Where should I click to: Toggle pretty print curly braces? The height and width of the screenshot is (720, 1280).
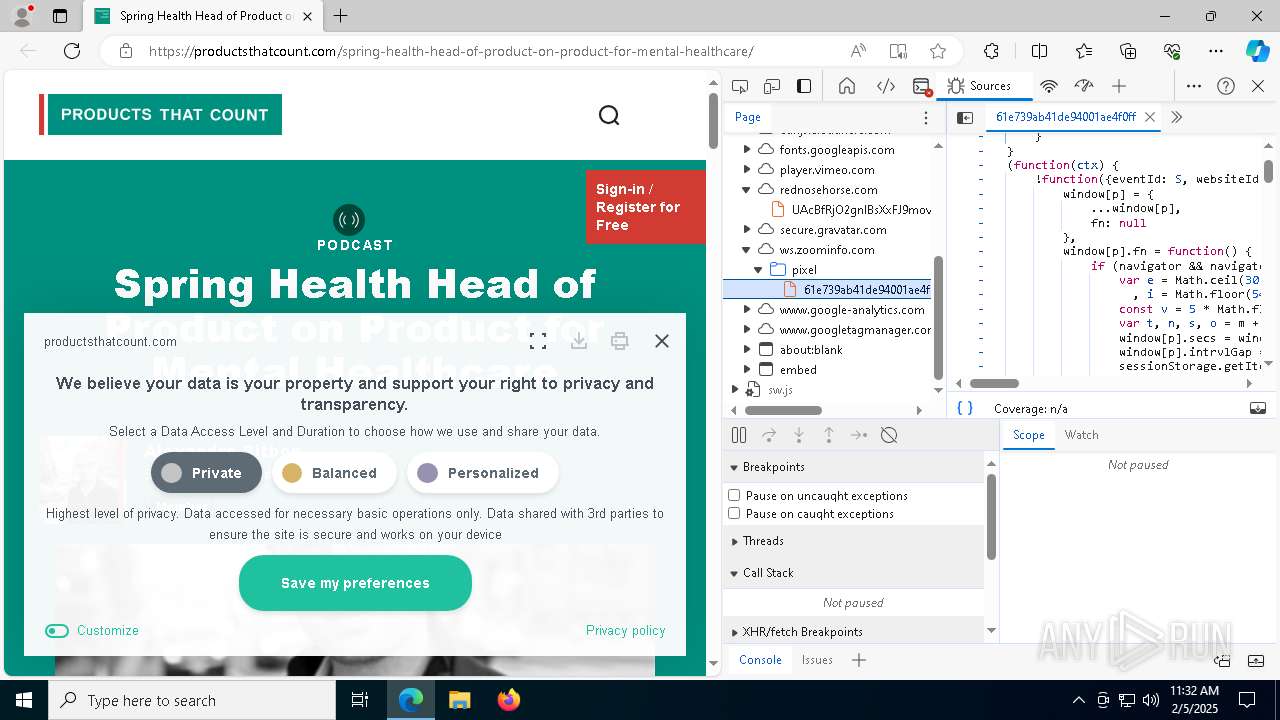(x=965, y=408)
